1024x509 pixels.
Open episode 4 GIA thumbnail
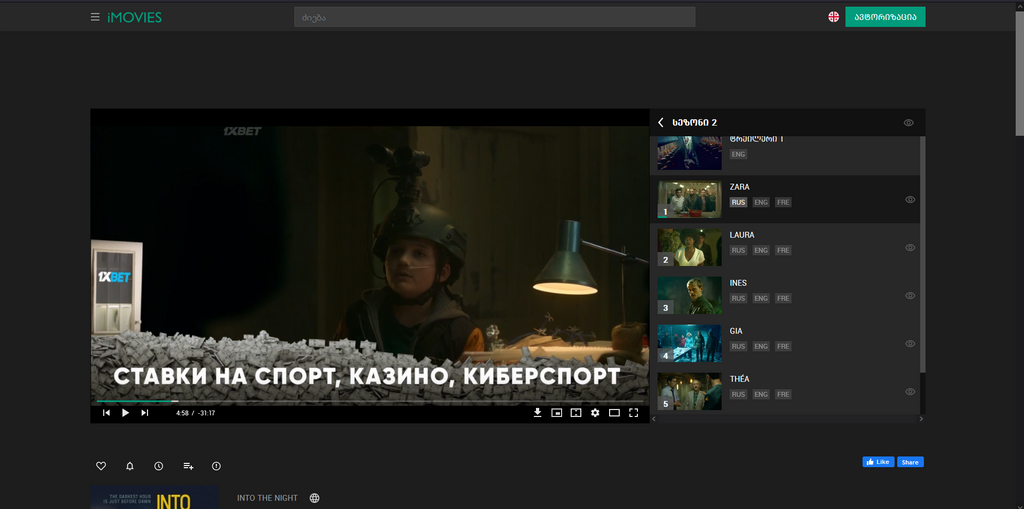click(x=689, y=344)
